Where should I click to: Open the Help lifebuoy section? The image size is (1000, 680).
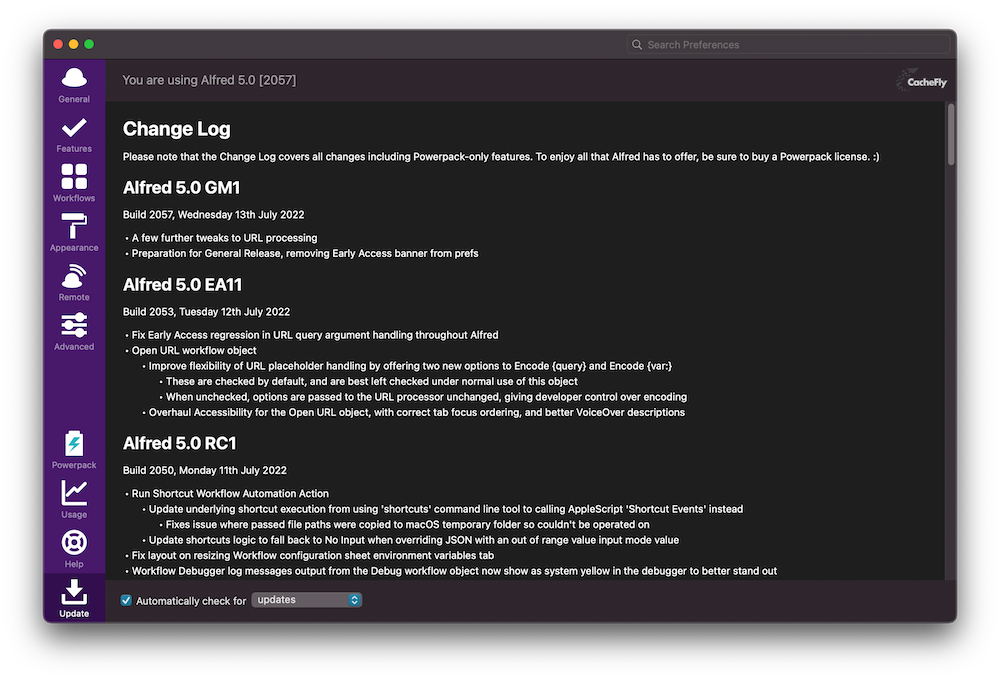[x=74, y=542]
